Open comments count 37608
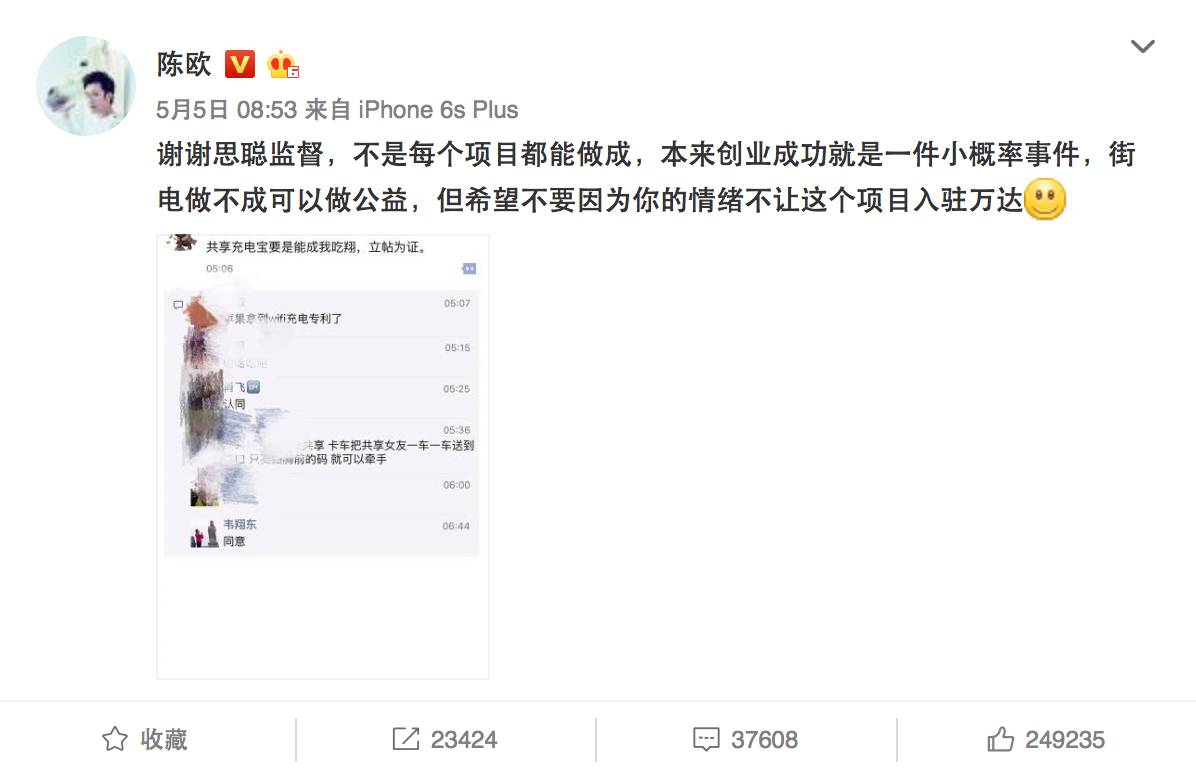This screenshot has width=1196, height=774. tap(764, 740)
